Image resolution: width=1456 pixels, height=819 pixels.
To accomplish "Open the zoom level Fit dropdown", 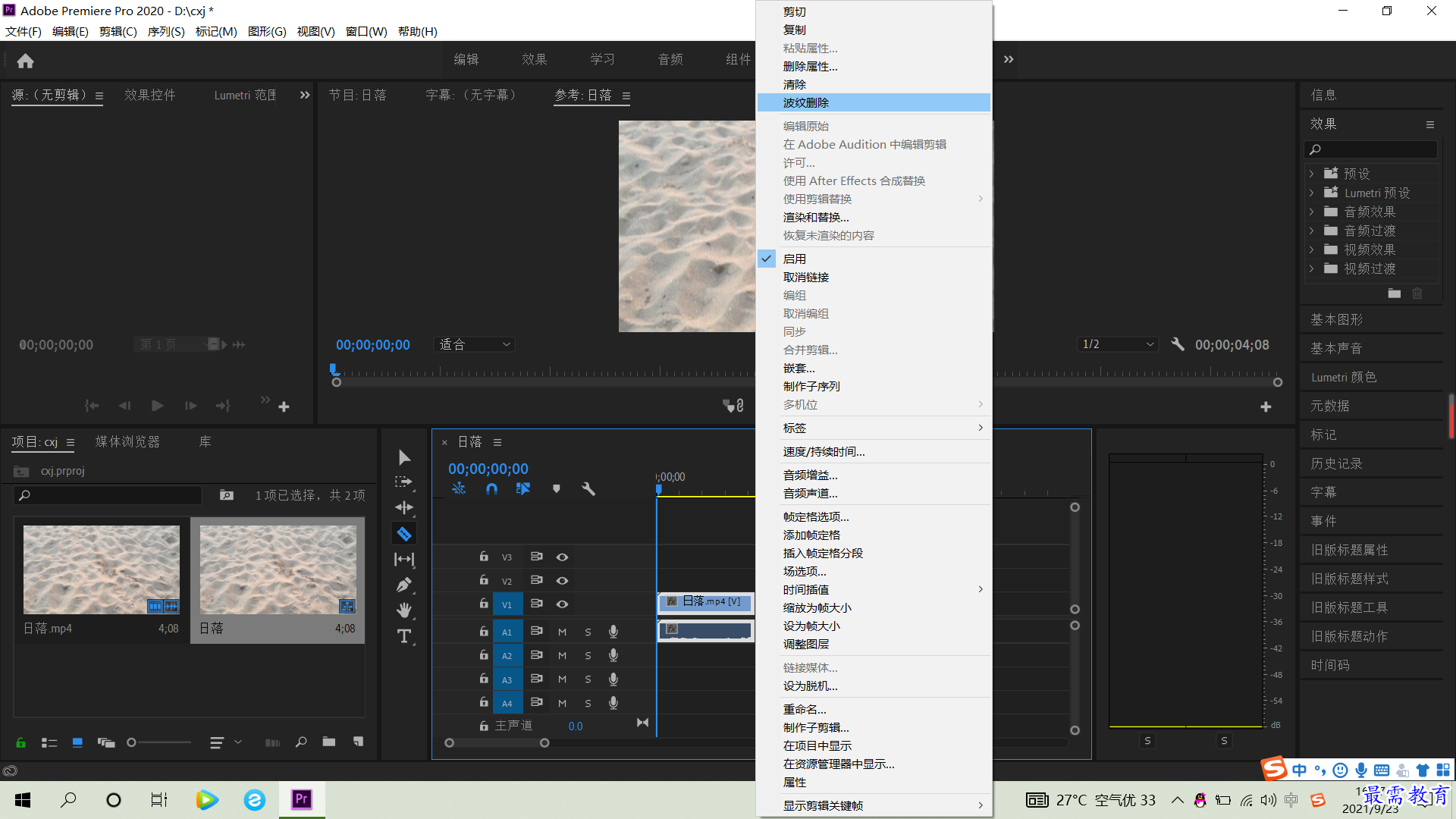I will click(475, 344).
